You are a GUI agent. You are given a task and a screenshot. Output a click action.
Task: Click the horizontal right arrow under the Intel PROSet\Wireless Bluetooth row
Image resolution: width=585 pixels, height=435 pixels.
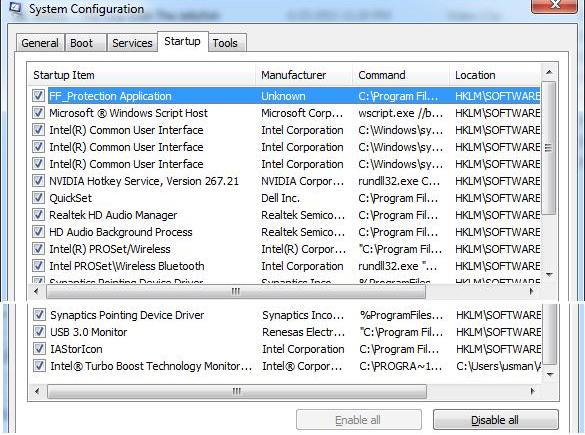click(532, 291)
